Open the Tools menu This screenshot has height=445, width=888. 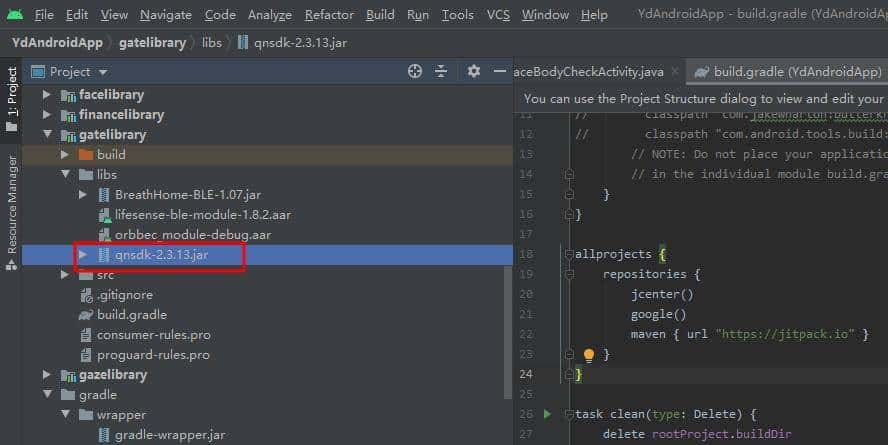[x=458, y=15]
